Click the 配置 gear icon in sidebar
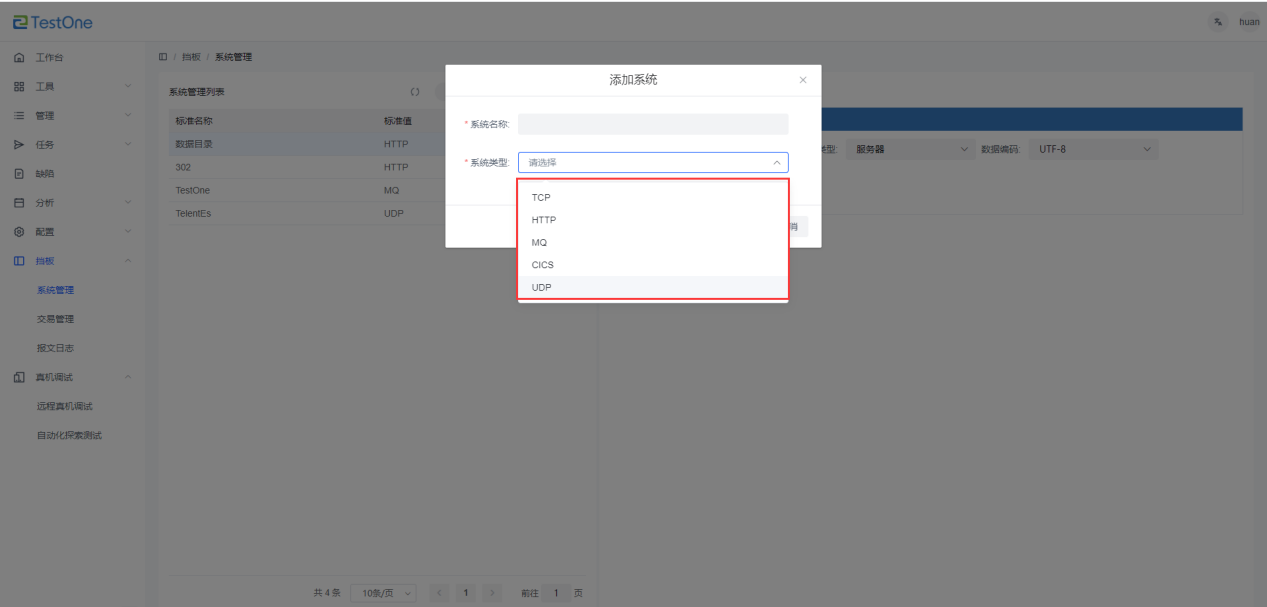The image size is (1267, 607). [x=19, y=232]
